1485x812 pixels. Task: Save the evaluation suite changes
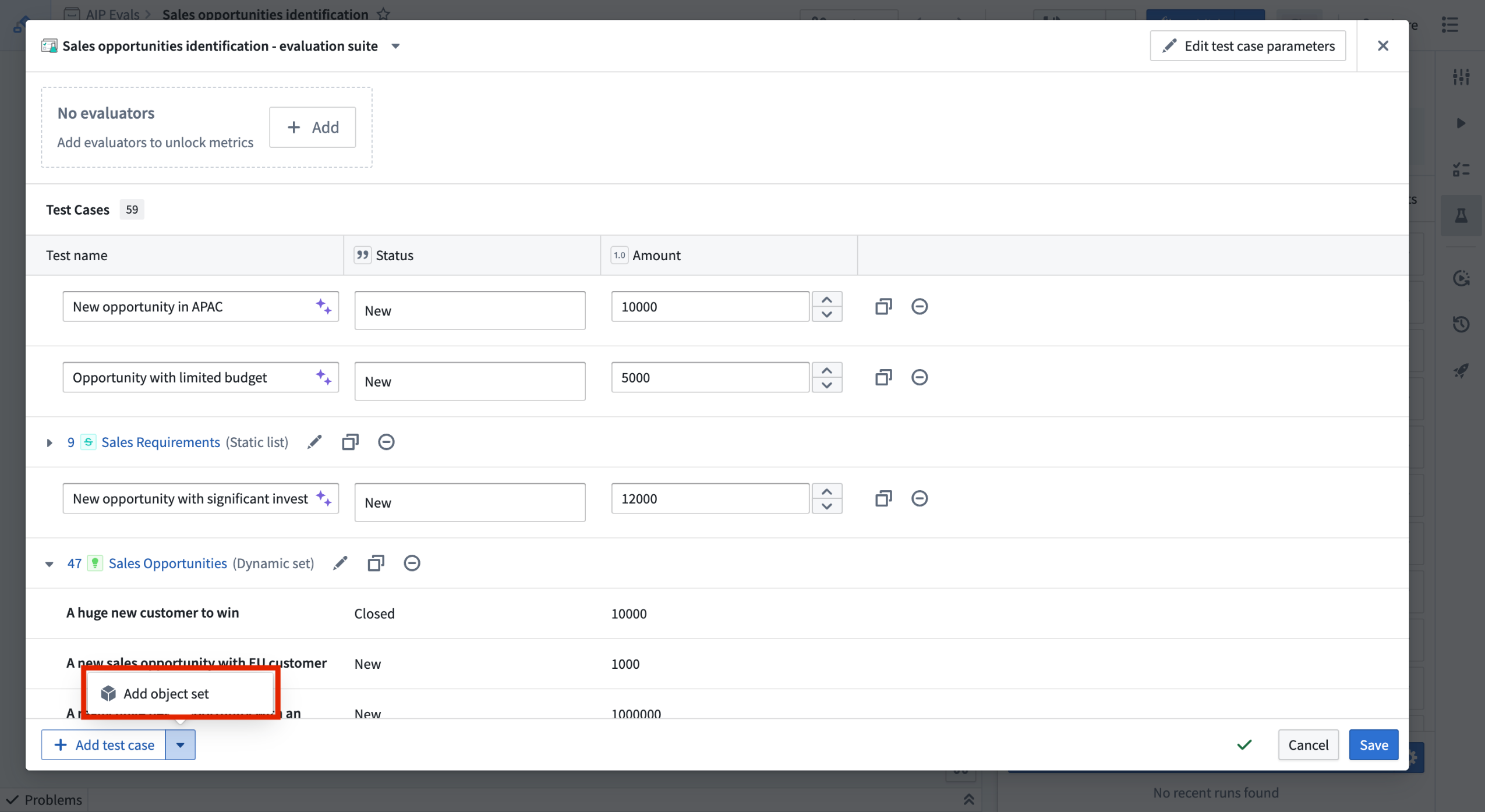1373,744
